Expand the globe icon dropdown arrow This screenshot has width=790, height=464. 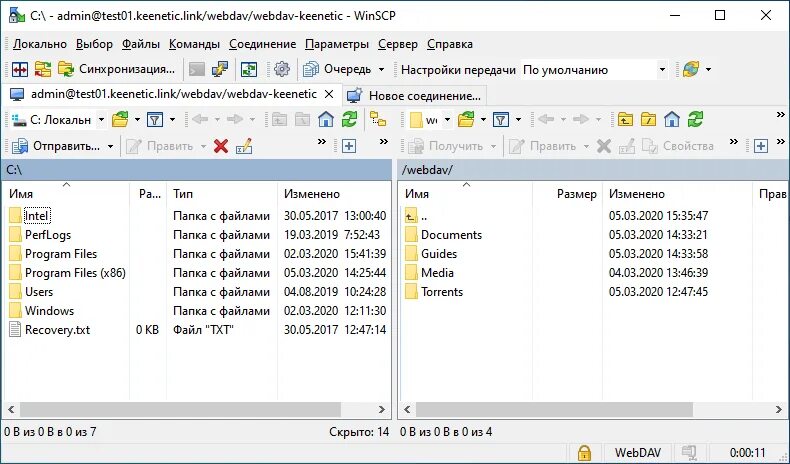pos(708,69)
